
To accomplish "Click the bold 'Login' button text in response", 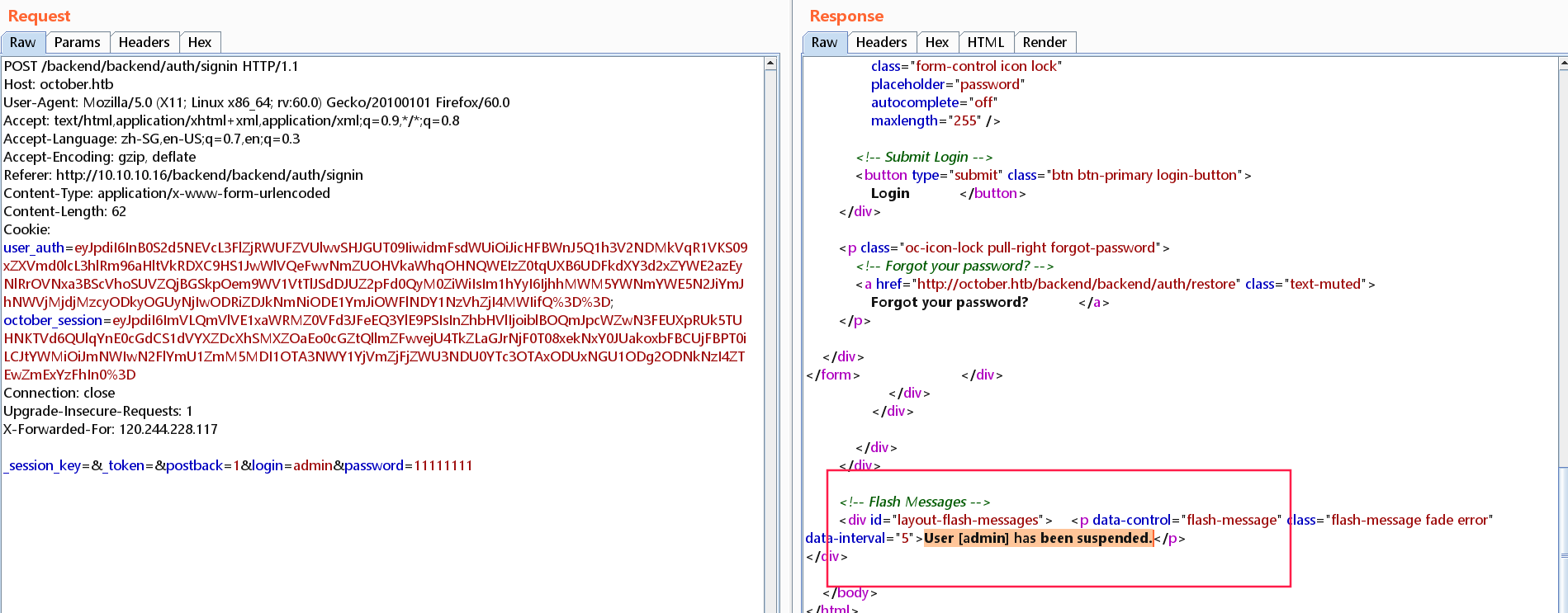I will coord(890,193).
